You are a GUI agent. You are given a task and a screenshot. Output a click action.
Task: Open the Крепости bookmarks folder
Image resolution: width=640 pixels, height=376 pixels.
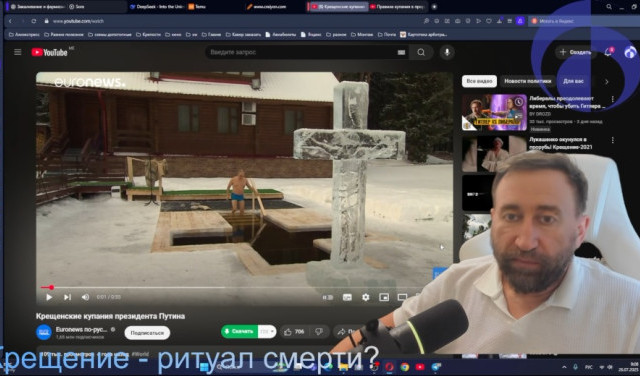pyautogui.click(x=149, y=35)
